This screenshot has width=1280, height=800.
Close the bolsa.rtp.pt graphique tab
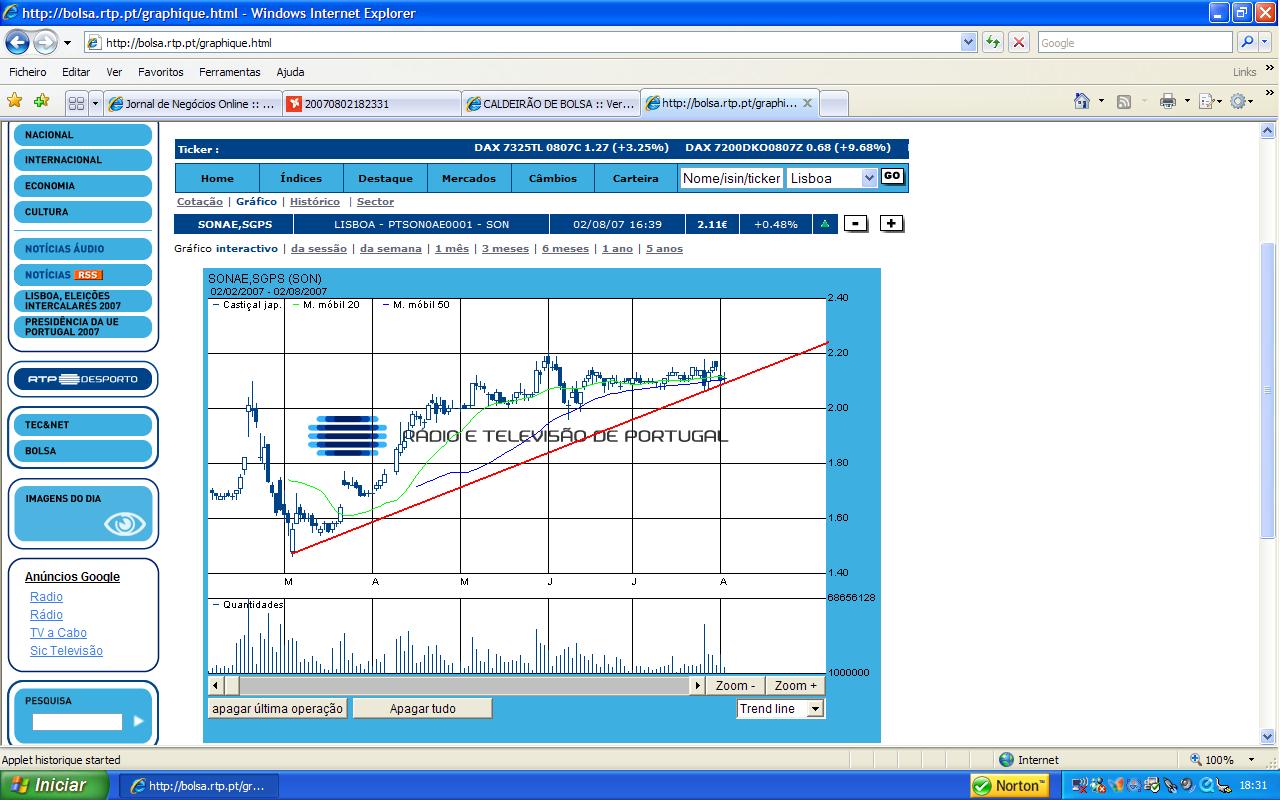[808, 103]
